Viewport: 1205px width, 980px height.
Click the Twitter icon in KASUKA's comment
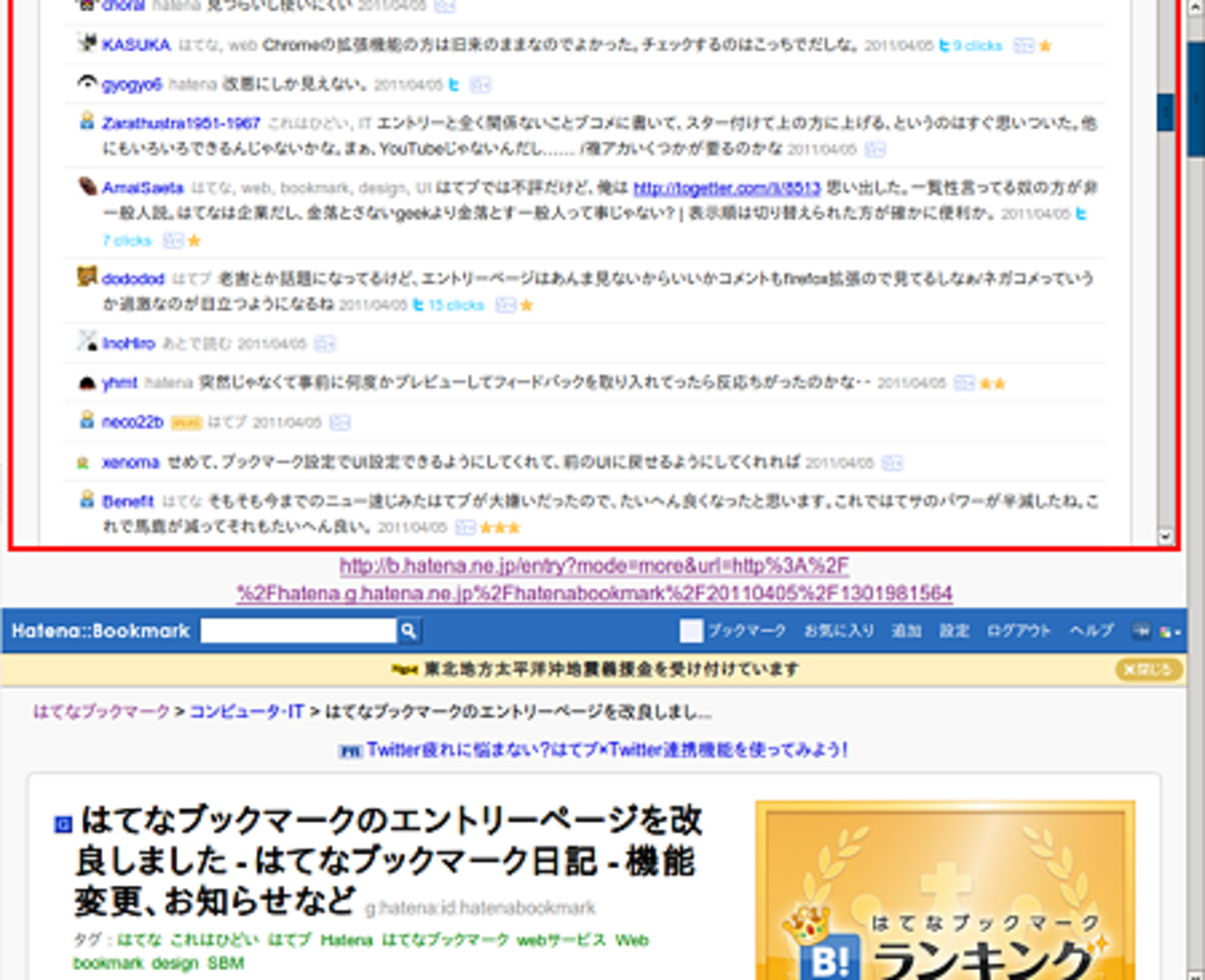pos(945,45)
